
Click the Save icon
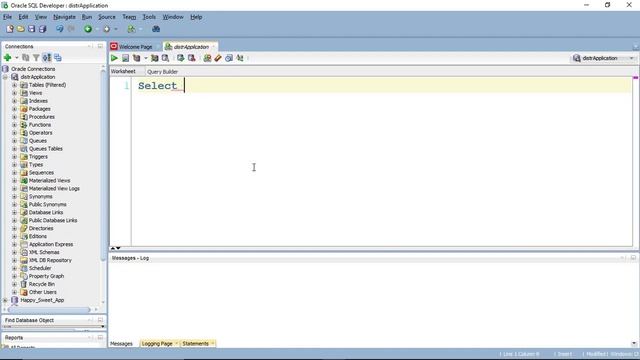pyautogui.click(x=31, y=29)
